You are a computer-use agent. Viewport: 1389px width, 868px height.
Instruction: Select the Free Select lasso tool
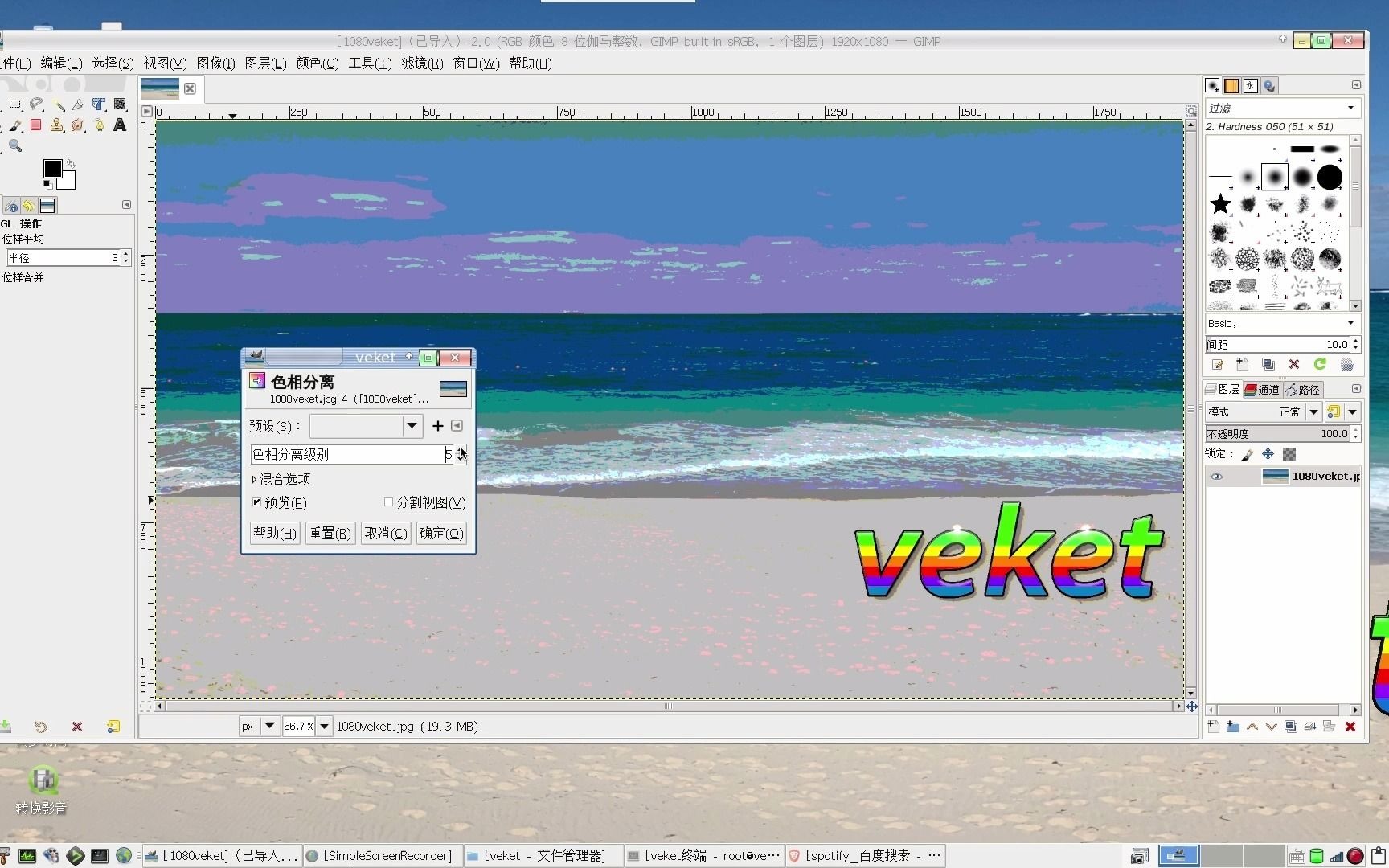point(36,104)
